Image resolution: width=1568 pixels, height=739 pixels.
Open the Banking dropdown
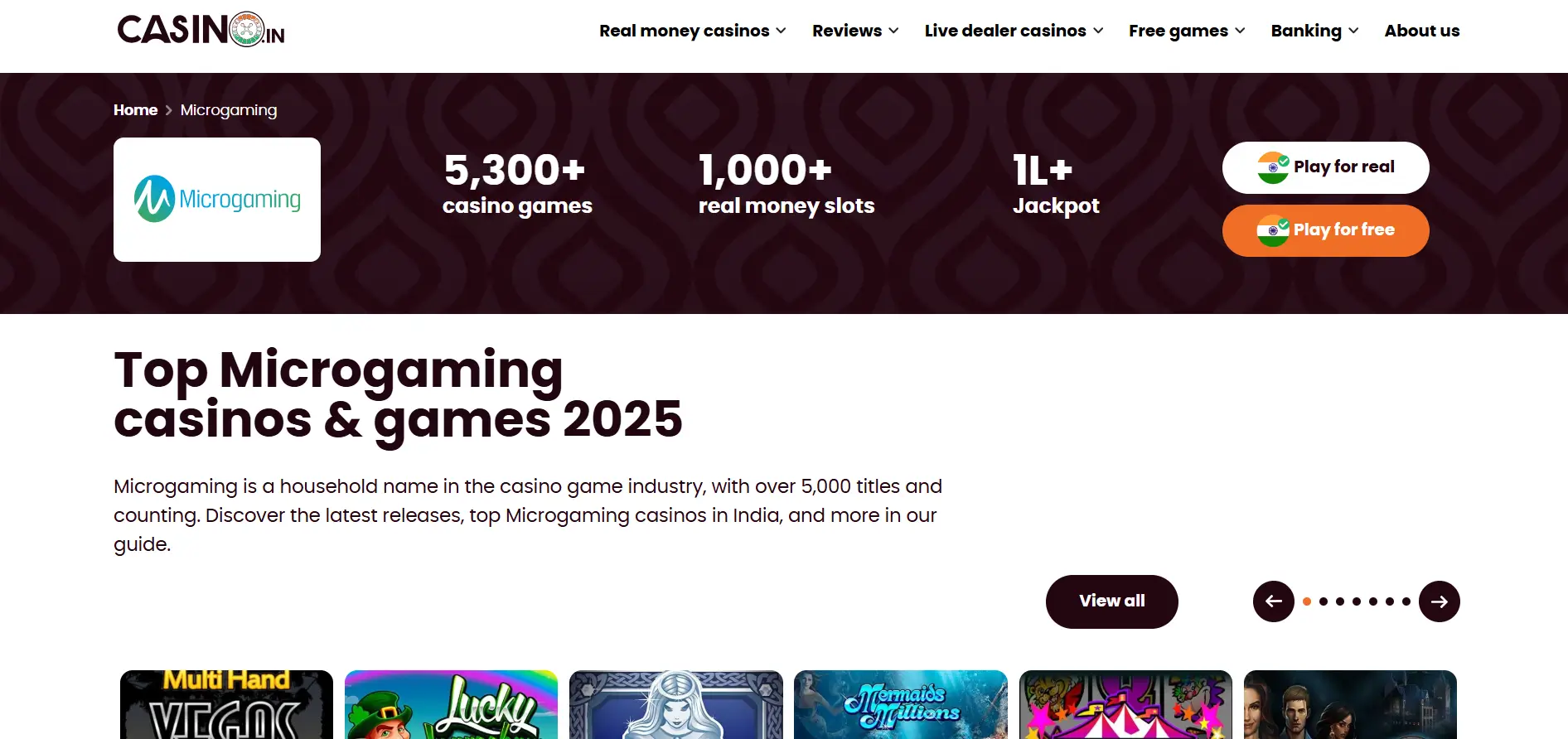[x=1314, y=31]
